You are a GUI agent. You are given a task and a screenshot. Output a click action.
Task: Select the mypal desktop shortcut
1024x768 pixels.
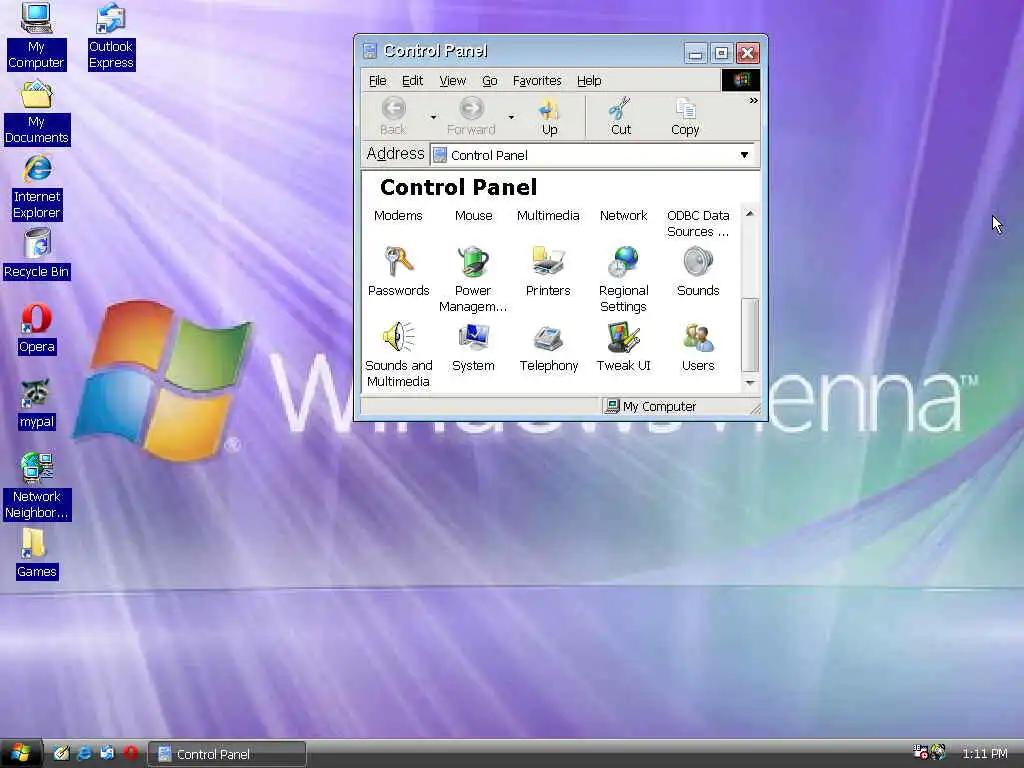[37, 404]
